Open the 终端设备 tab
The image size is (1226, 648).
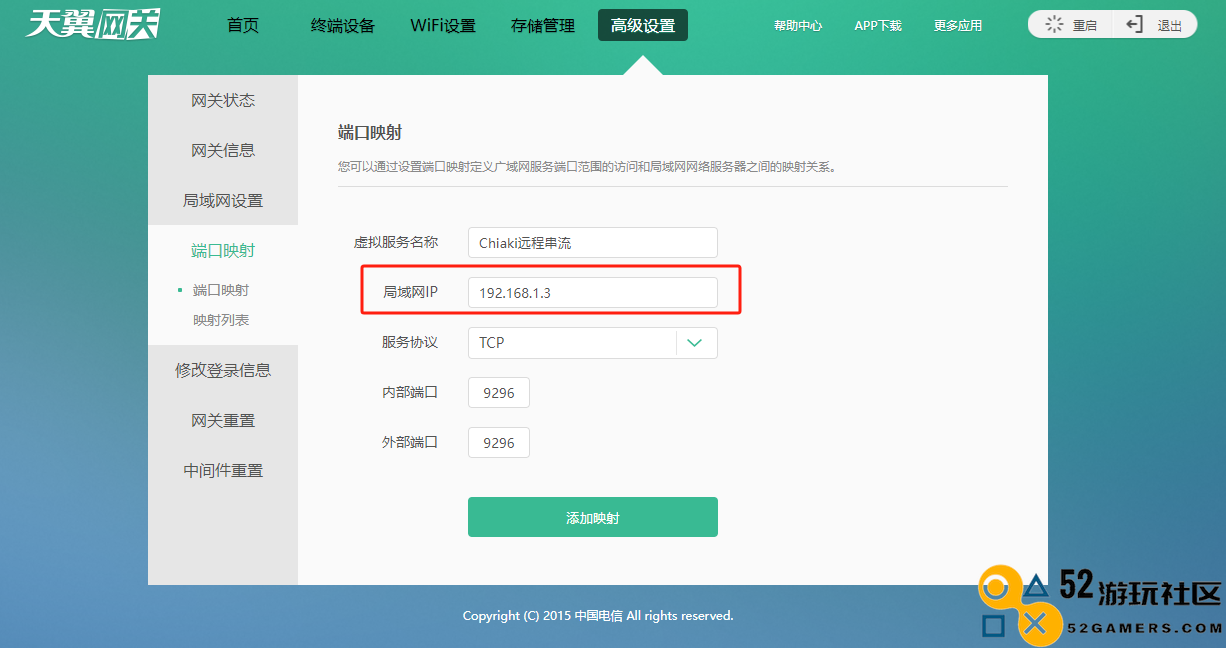click(x=343, y=26)
